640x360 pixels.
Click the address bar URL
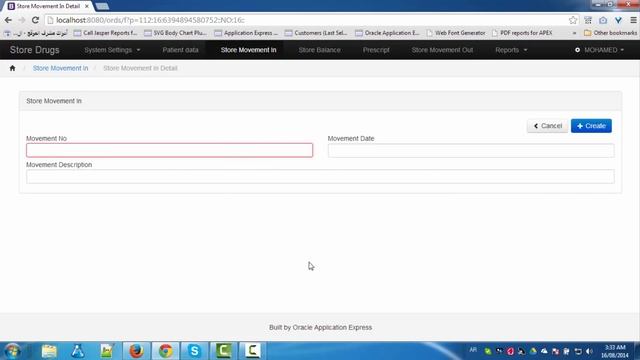pos(150,20)
